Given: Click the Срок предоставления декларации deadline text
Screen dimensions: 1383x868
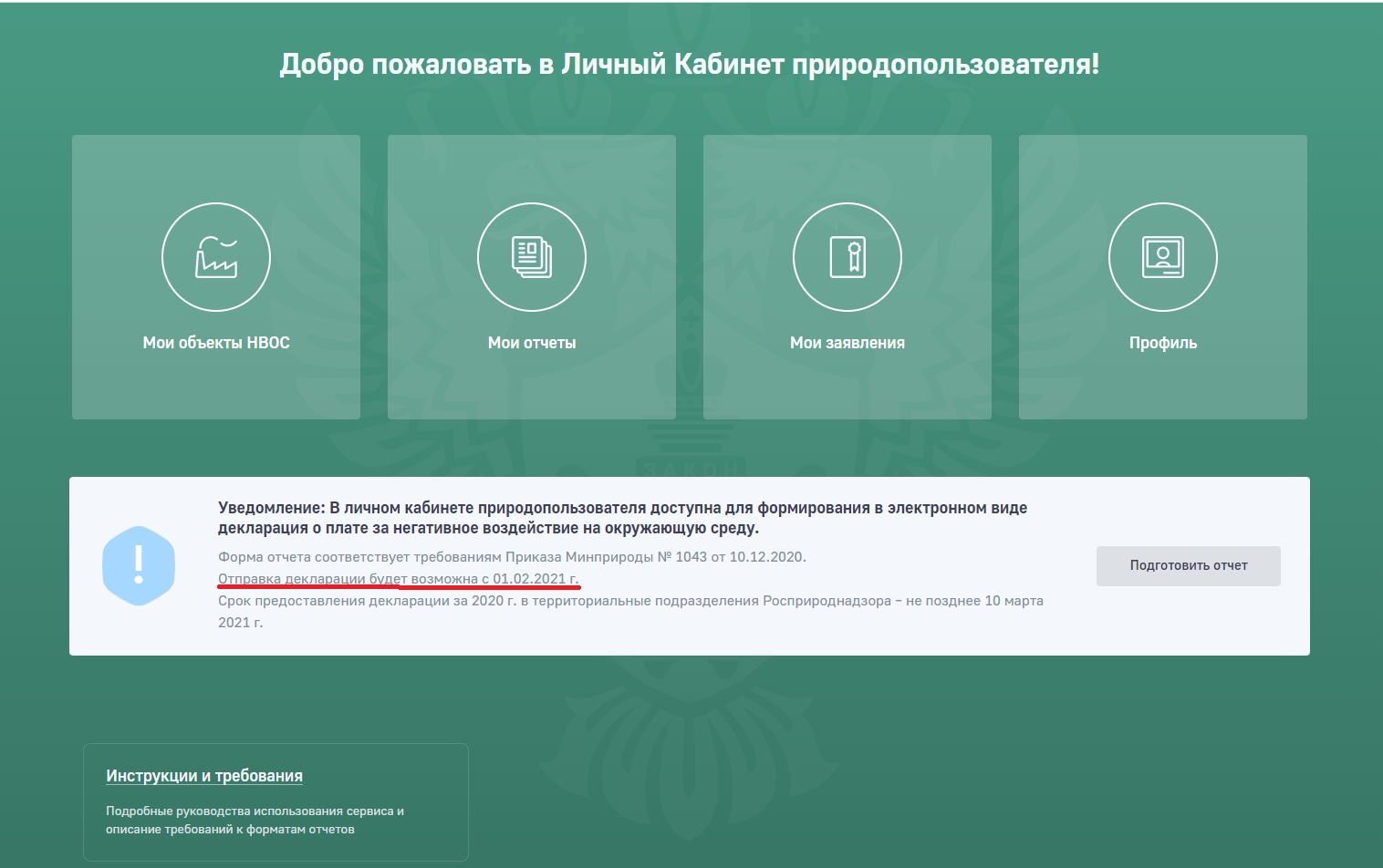Looking at the screenshot, I should [629, 602].
